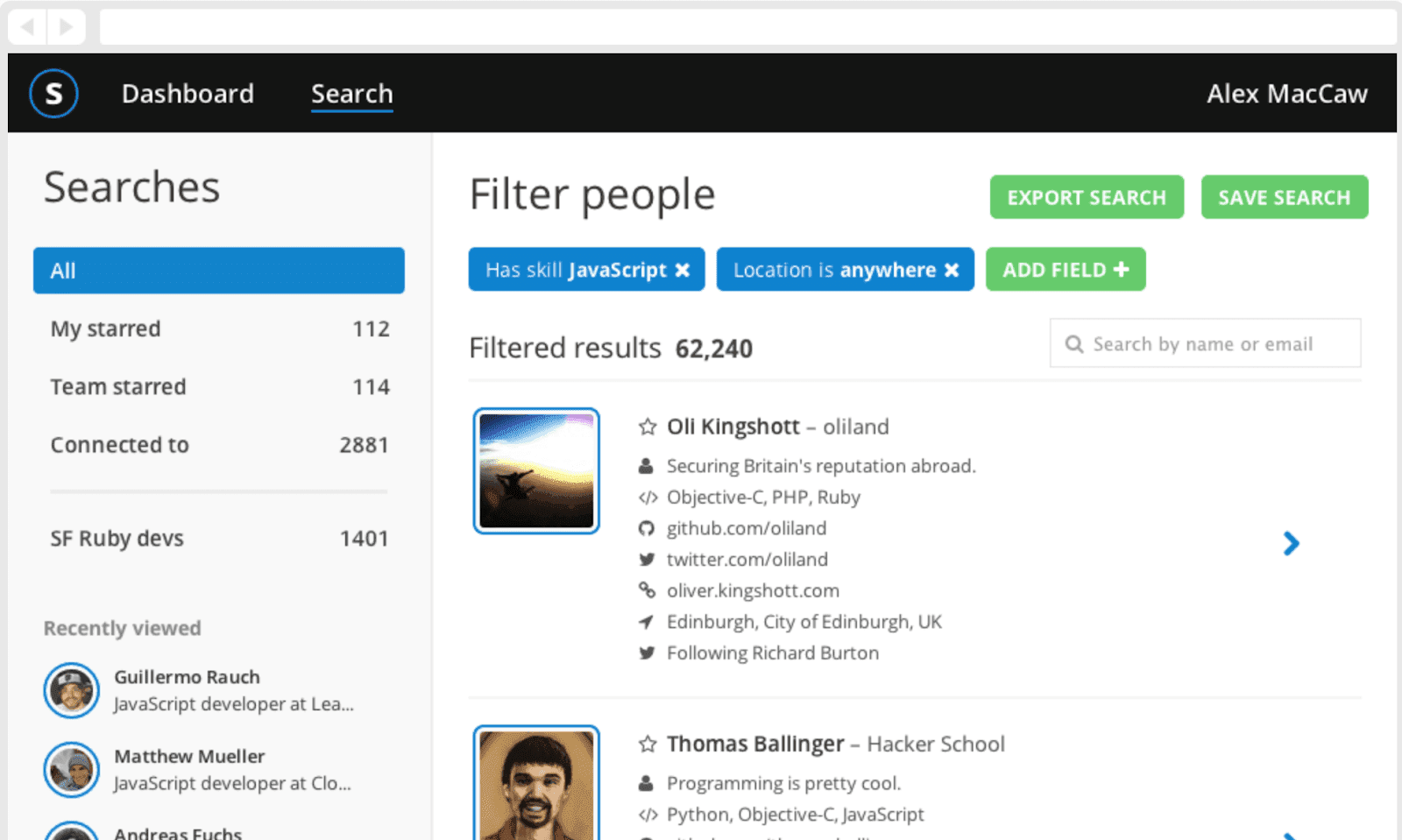Switch to the Dashboard tab
The height and width of the screenshot is (840, 1402).
tap(188, 94)
